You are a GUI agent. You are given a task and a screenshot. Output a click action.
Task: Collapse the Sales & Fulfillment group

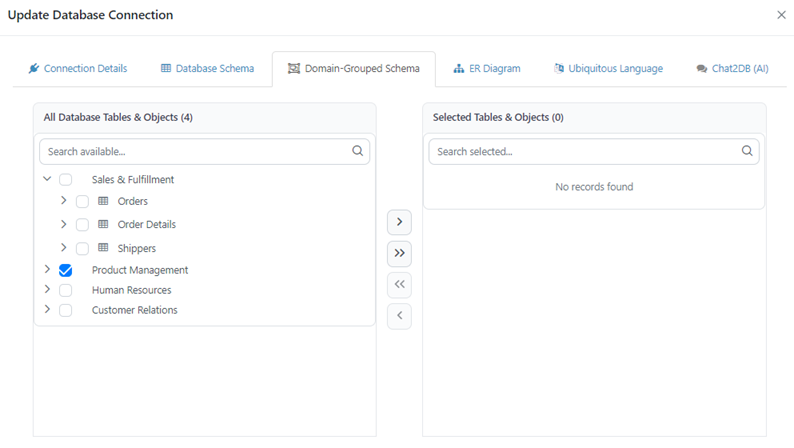coord(47,179)
